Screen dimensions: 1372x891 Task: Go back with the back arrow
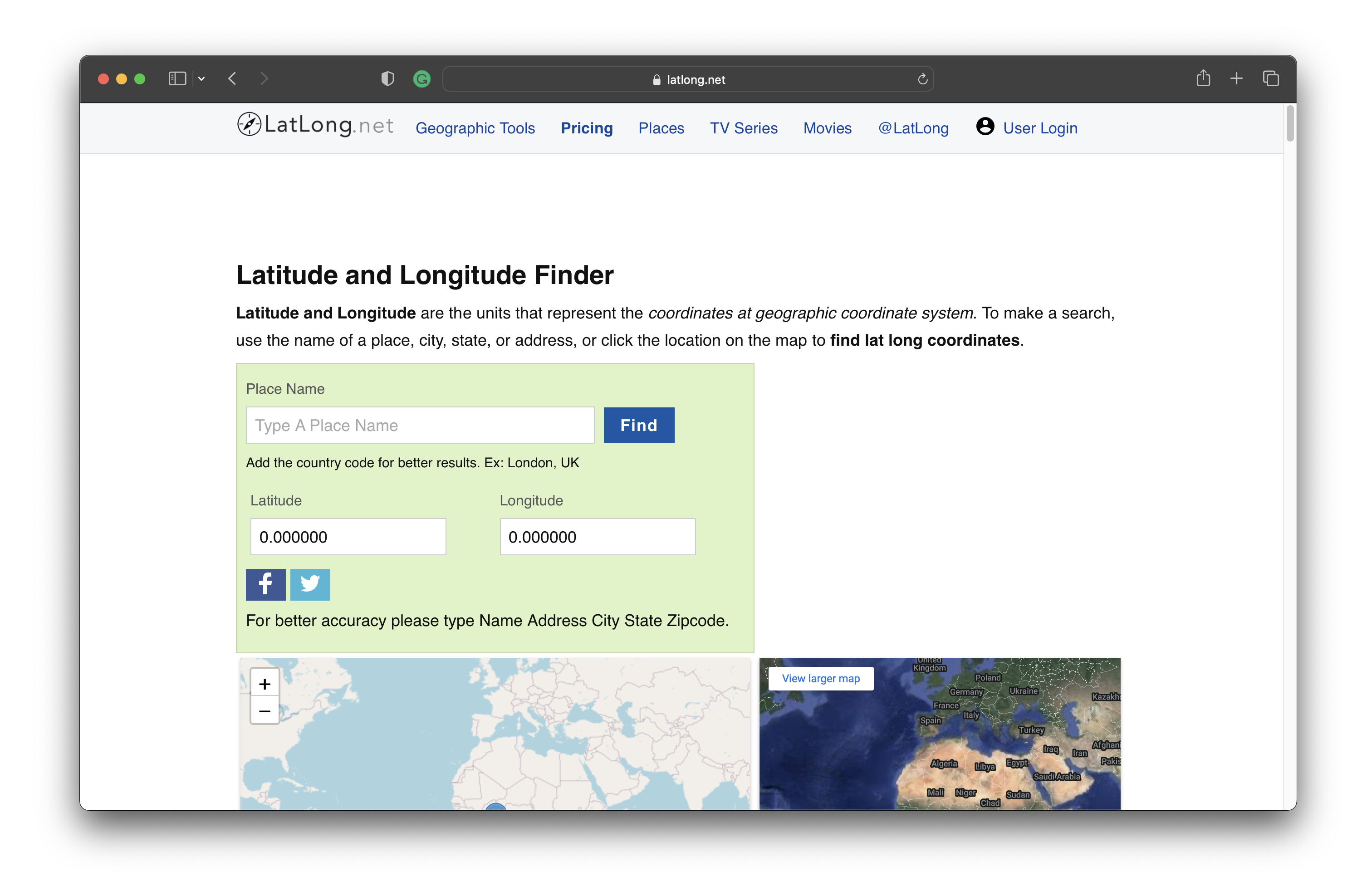232,78
